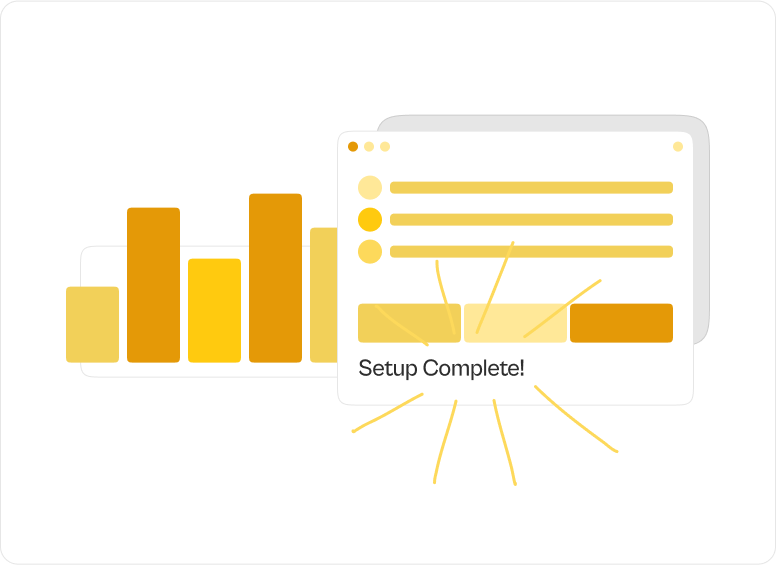Click the gold left button in window
776x565 pixels.
[409, 323]
